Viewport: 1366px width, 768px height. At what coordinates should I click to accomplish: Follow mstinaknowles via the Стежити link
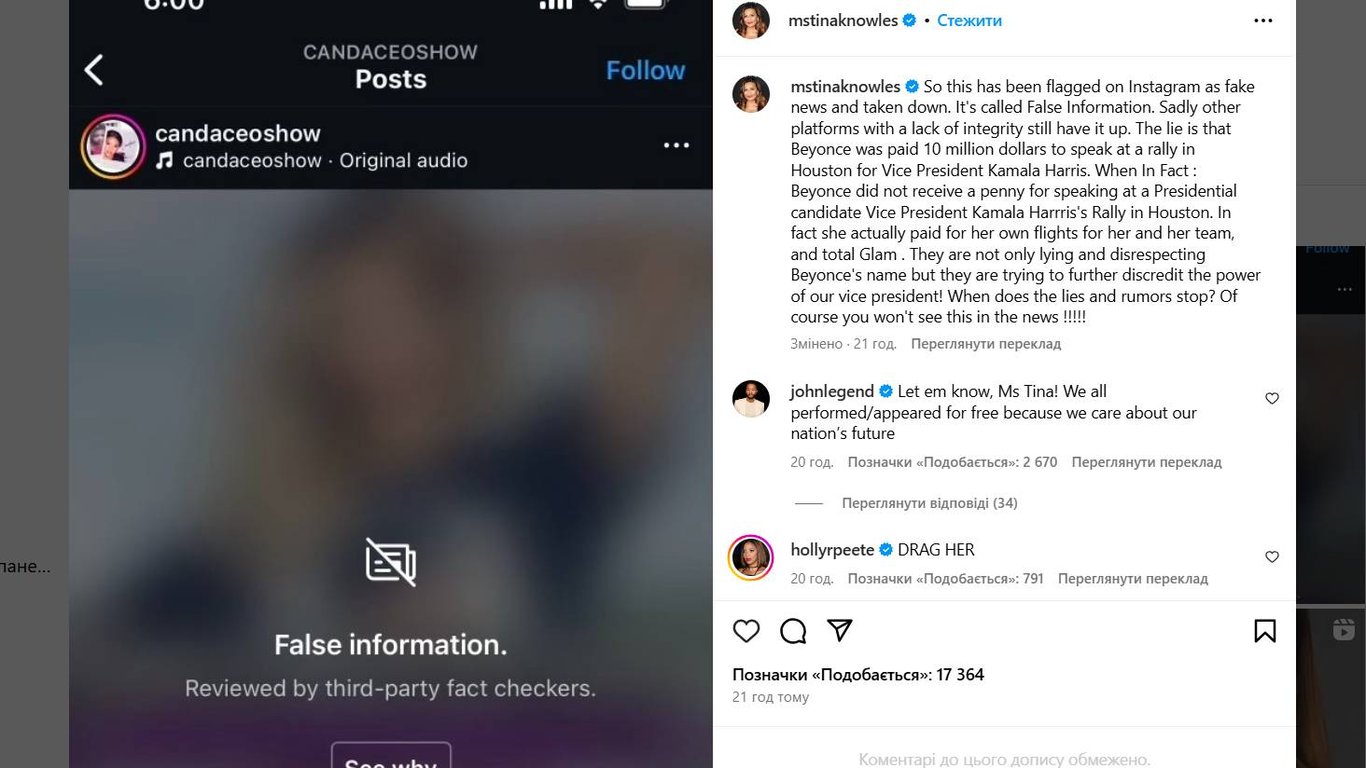969,20
